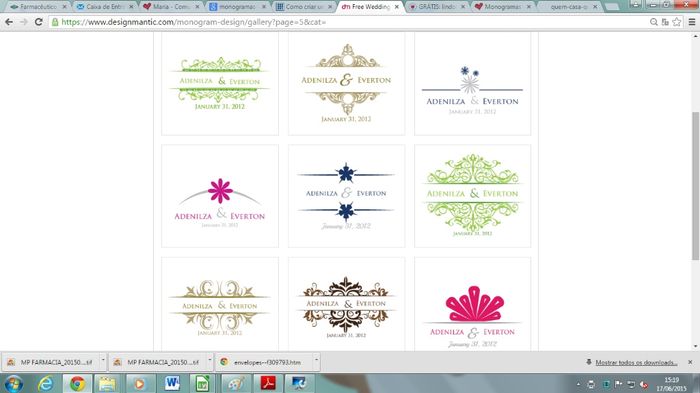Screen dimensions: 700x393
Task: Click the volume speaker tray icon
Action: coord(643,384)
